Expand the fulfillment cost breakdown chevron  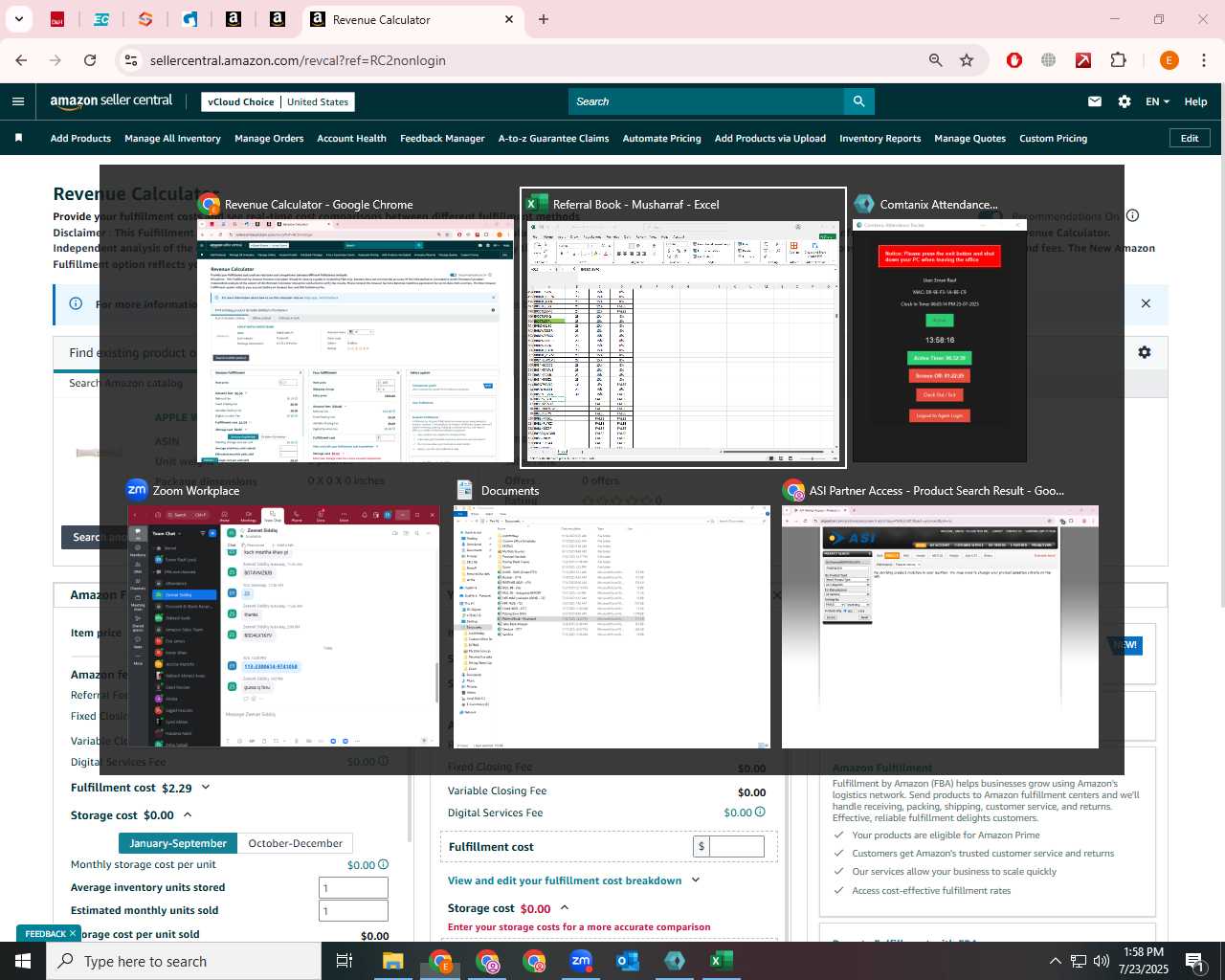click(x=696, y=880)
